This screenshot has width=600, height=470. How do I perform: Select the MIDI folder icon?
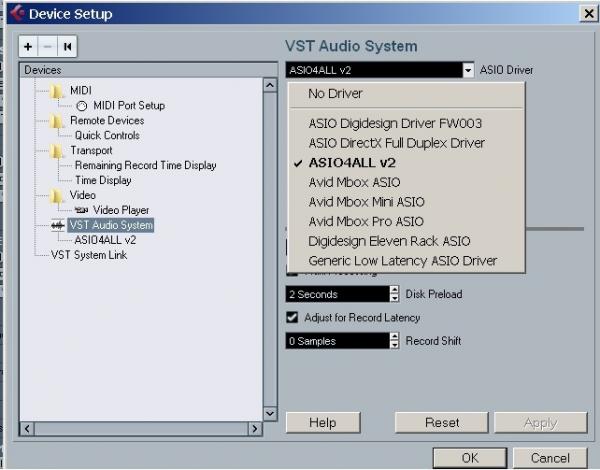57,91
